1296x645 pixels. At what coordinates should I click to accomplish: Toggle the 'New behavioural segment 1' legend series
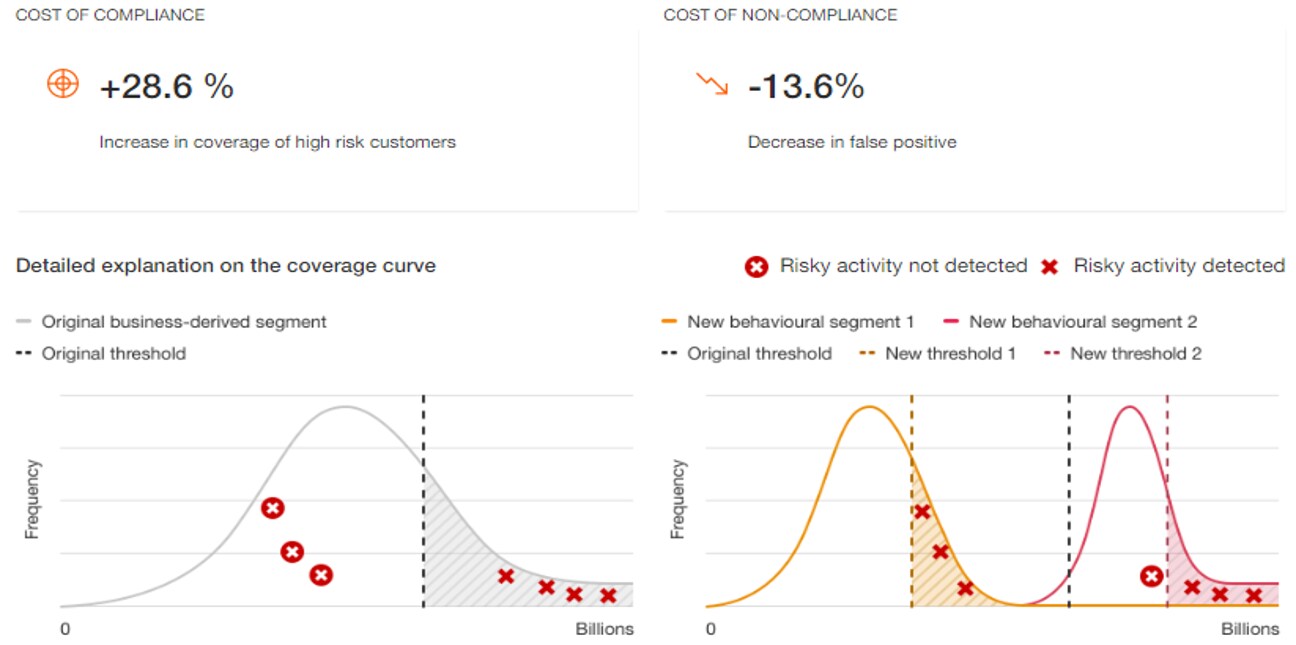click(x=800, y=322)
